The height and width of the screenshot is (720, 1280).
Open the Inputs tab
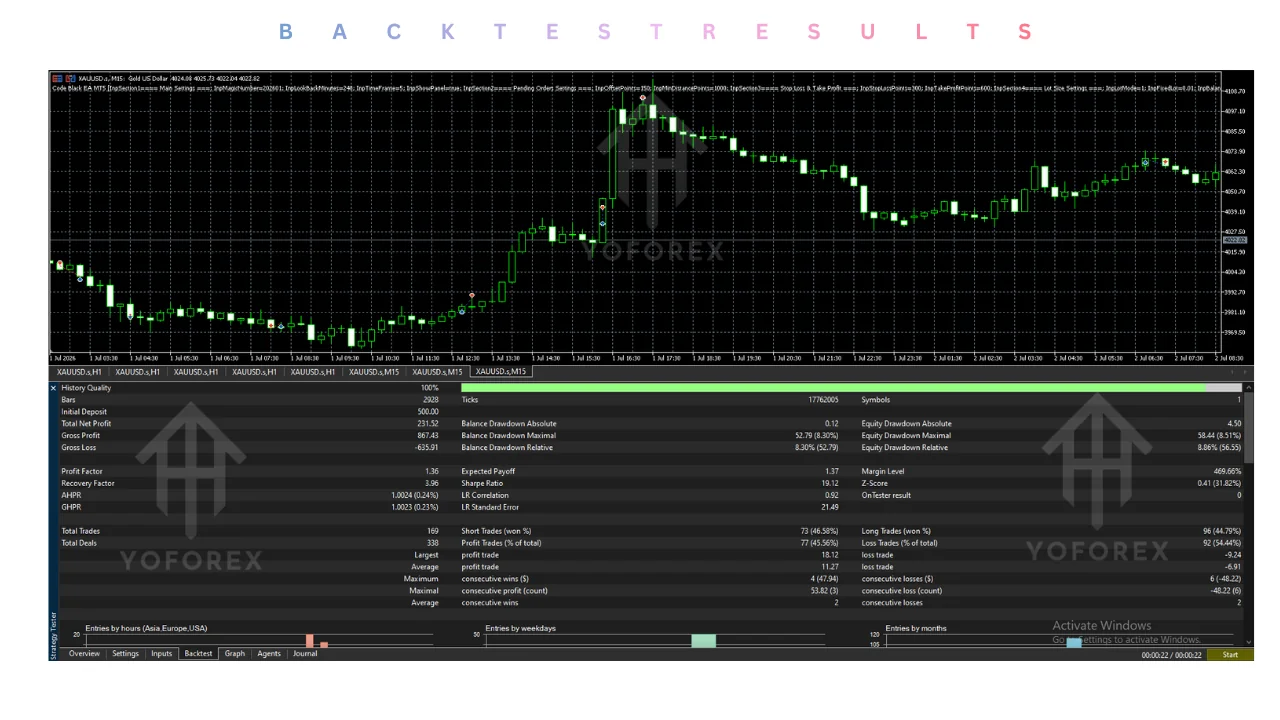pos(161,654)
